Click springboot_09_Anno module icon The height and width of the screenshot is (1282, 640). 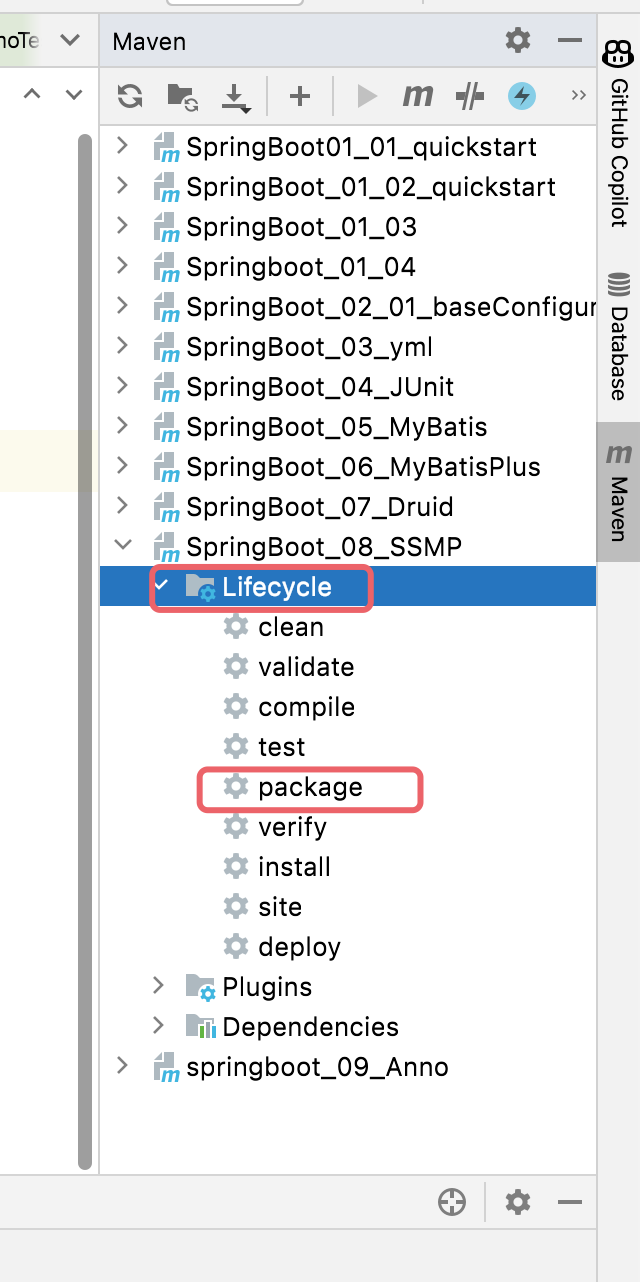165,1067
